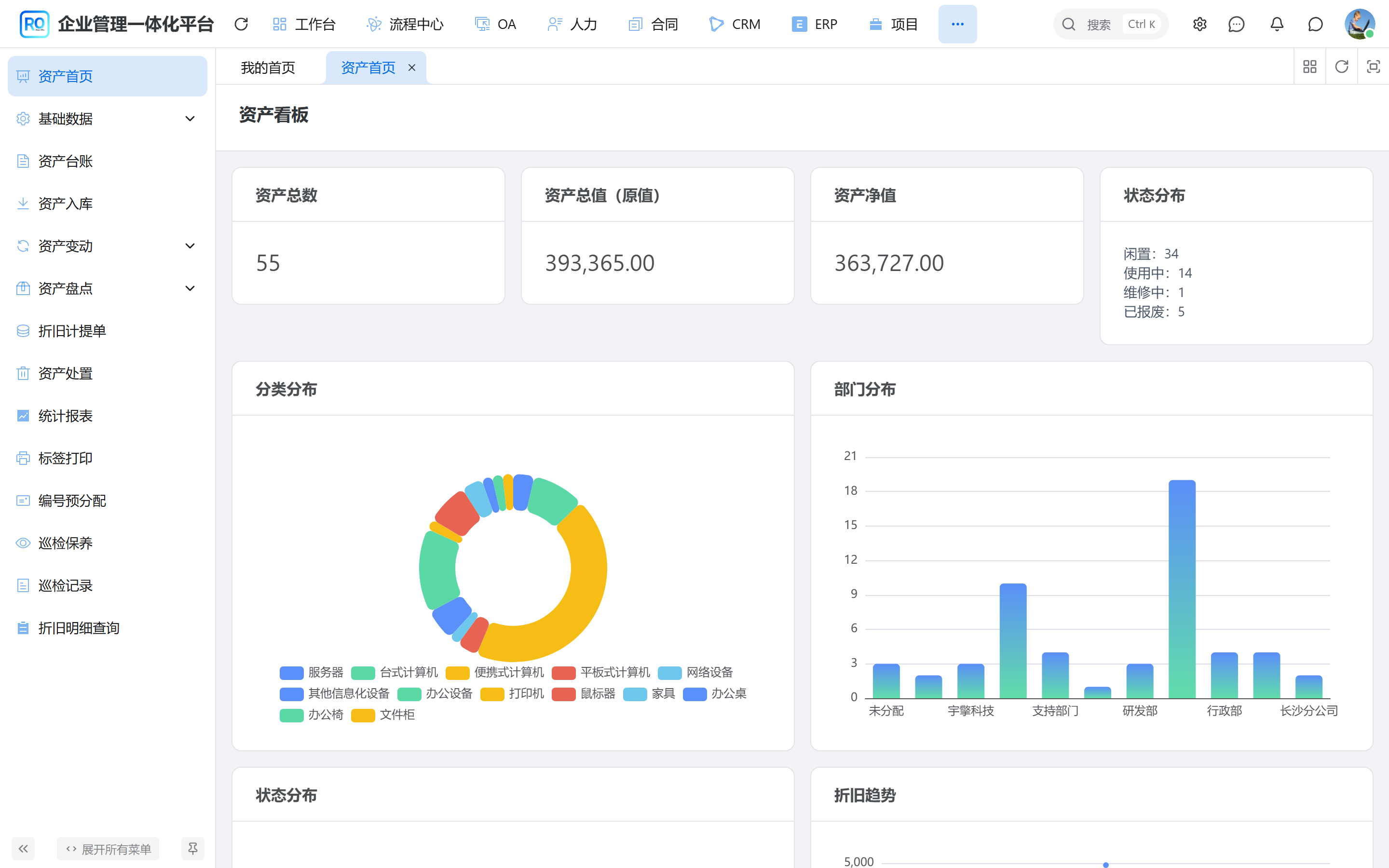This screenshot has width=1389, height=868.
Task: Click the 巡检保养 eye icon
Action: pos(23,543)
